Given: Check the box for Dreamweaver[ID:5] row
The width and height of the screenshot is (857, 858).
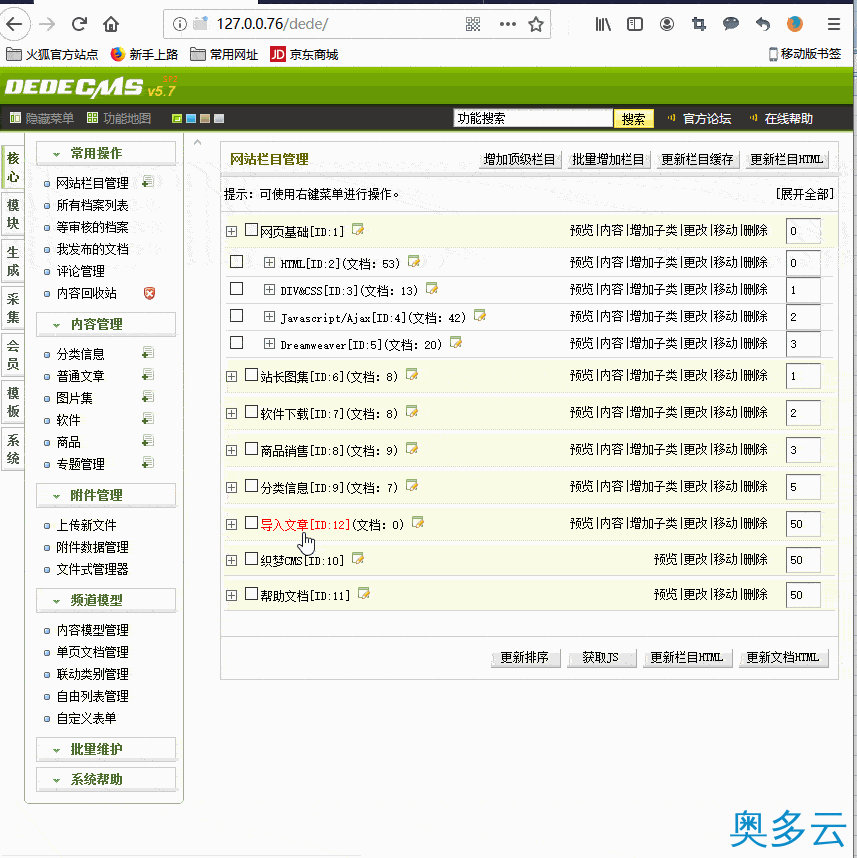Looking at the screenshot, I should [x=236, y=343].
